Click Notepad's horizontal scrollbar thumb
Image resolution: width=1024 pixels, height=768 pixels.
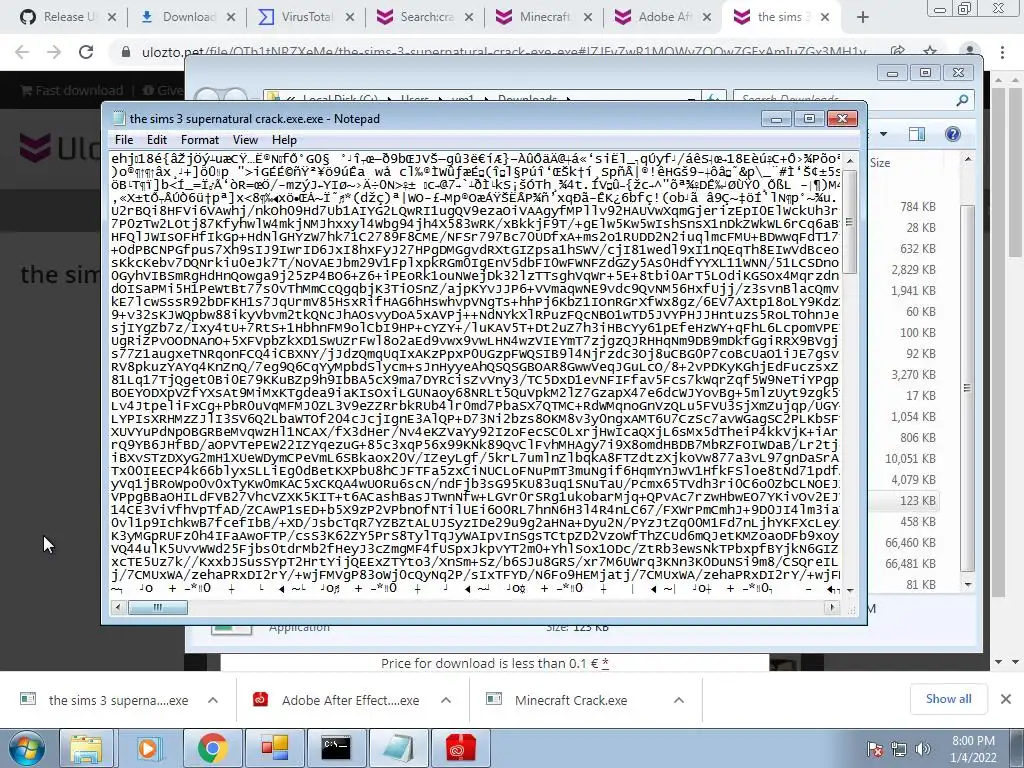(157, 607)
